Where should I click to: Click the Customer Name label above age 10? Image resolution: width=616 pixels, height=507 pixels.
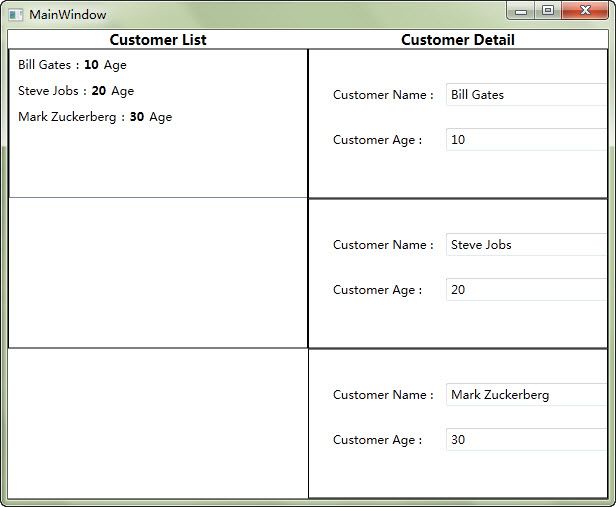(383, 95)
